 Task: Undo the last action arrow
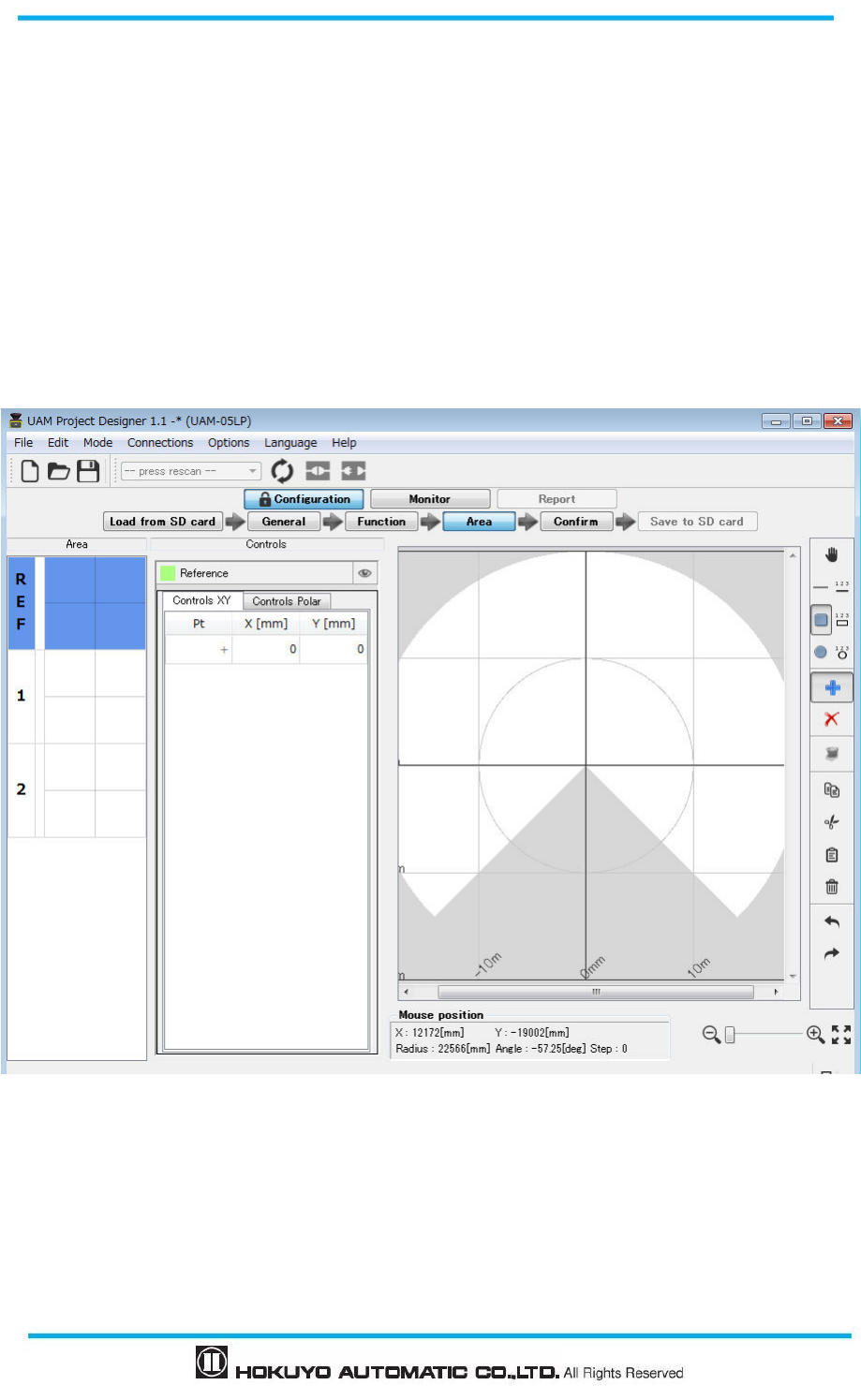click(831, 921)
